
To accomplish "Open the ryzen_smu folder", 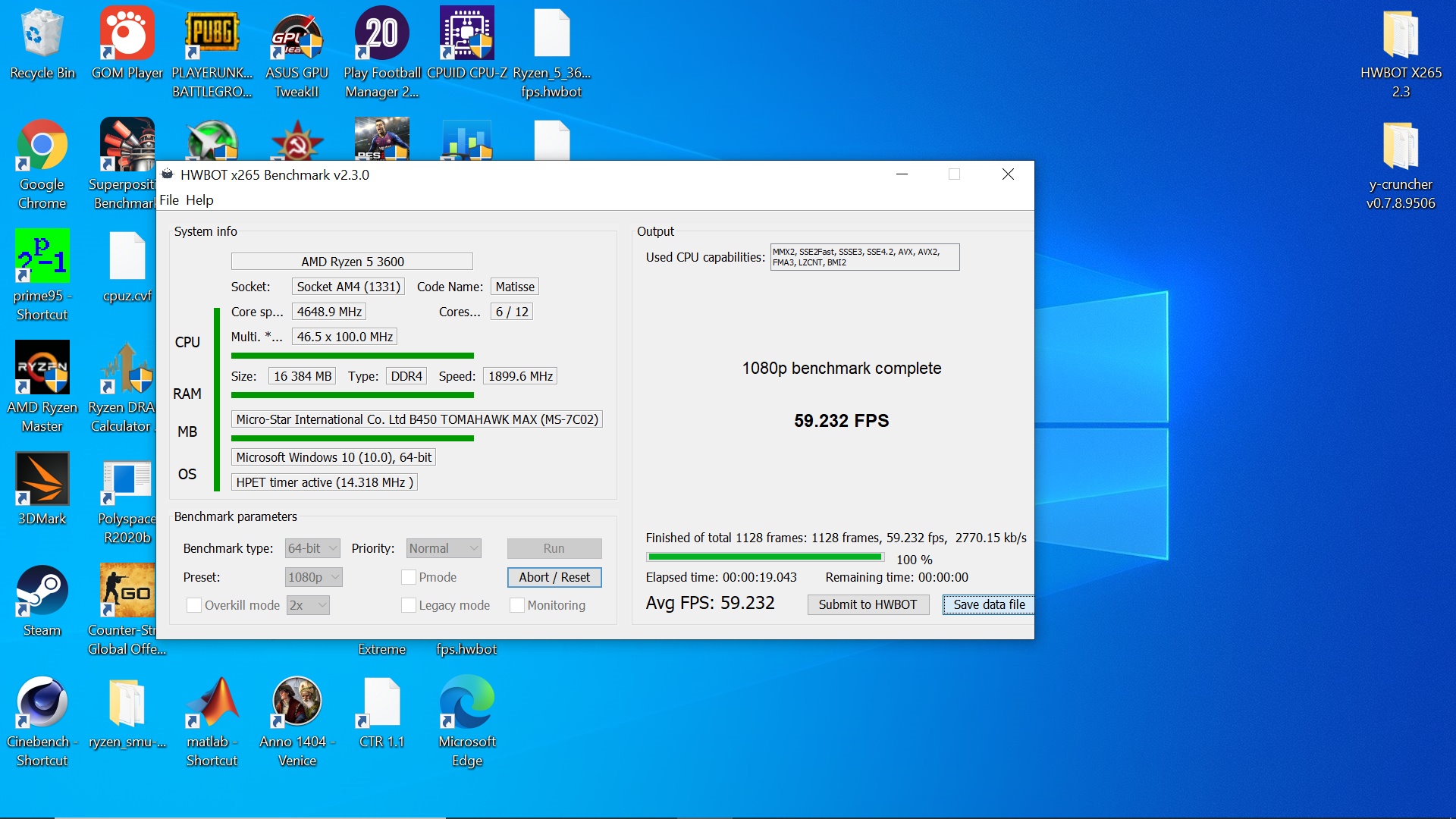I will tap(127, 712).
